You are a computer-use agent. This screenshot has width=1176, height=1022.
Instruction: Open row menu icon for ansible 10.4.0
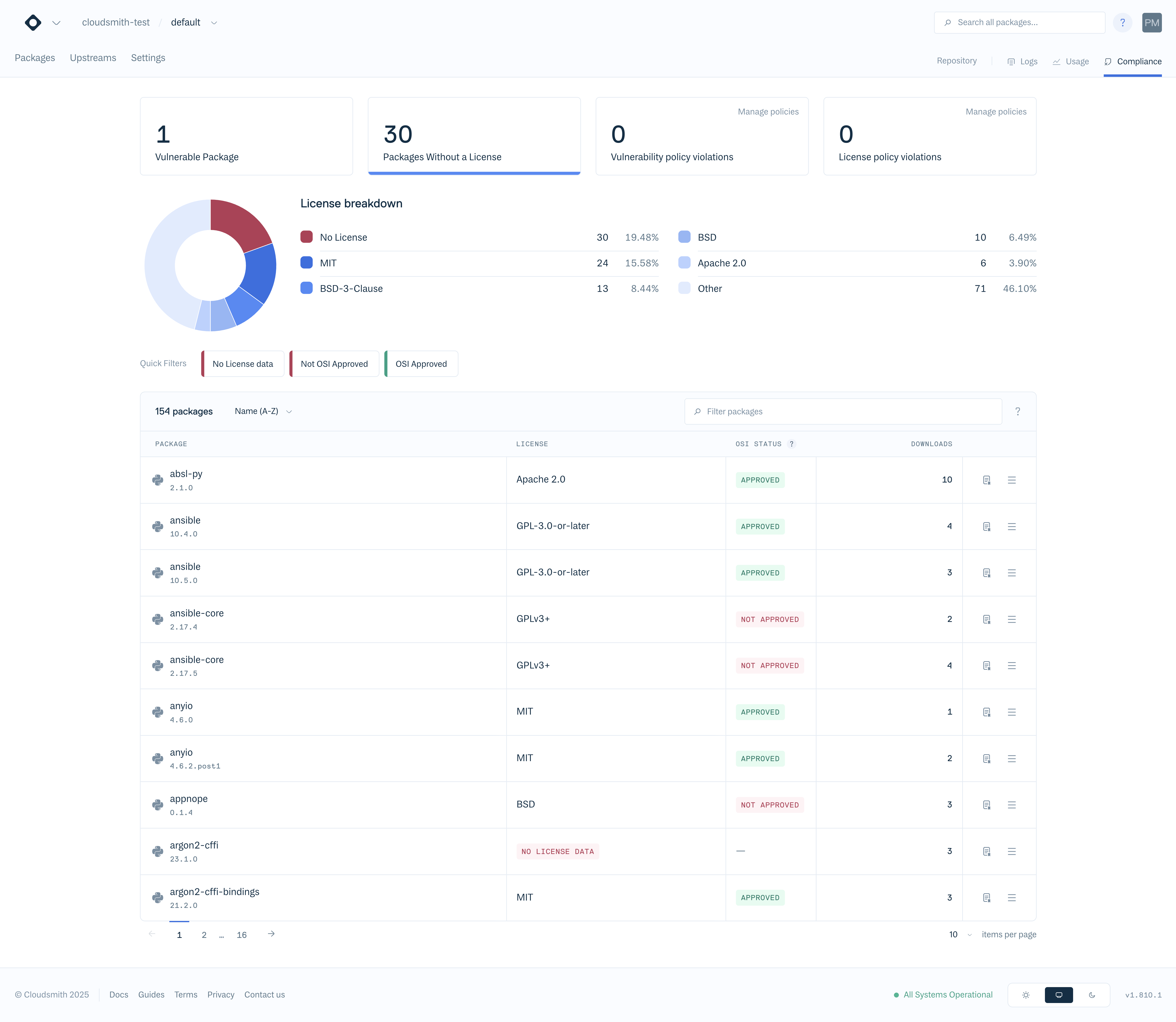pos(1011,526)
